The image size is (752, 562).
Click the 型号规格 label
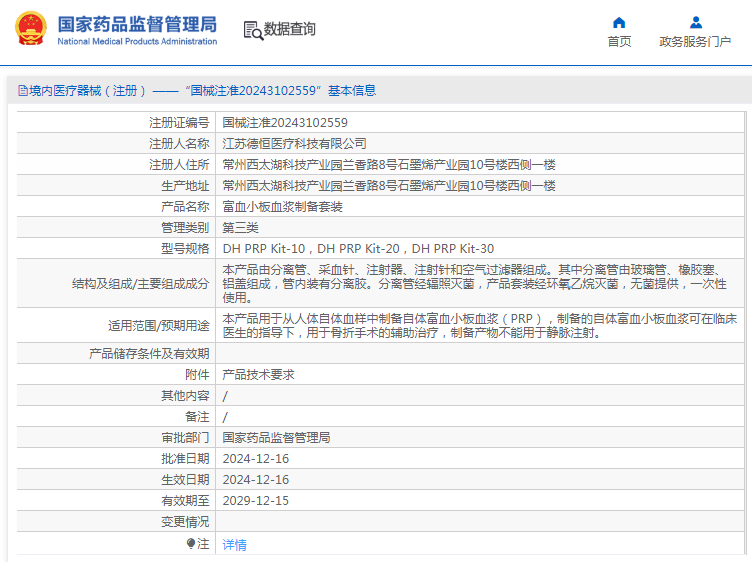tap(185, 249)
